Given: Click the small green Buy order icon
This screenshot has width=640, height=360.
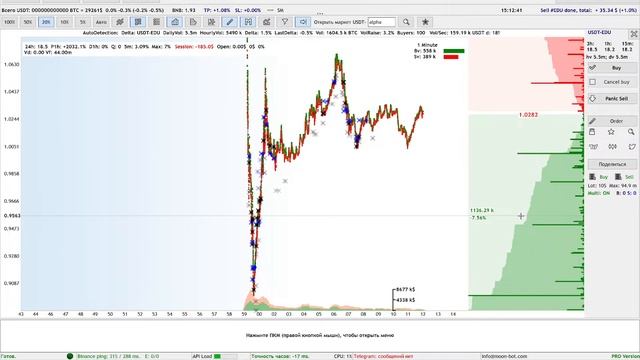Looking at the screenshot, I should click(592, 177).
